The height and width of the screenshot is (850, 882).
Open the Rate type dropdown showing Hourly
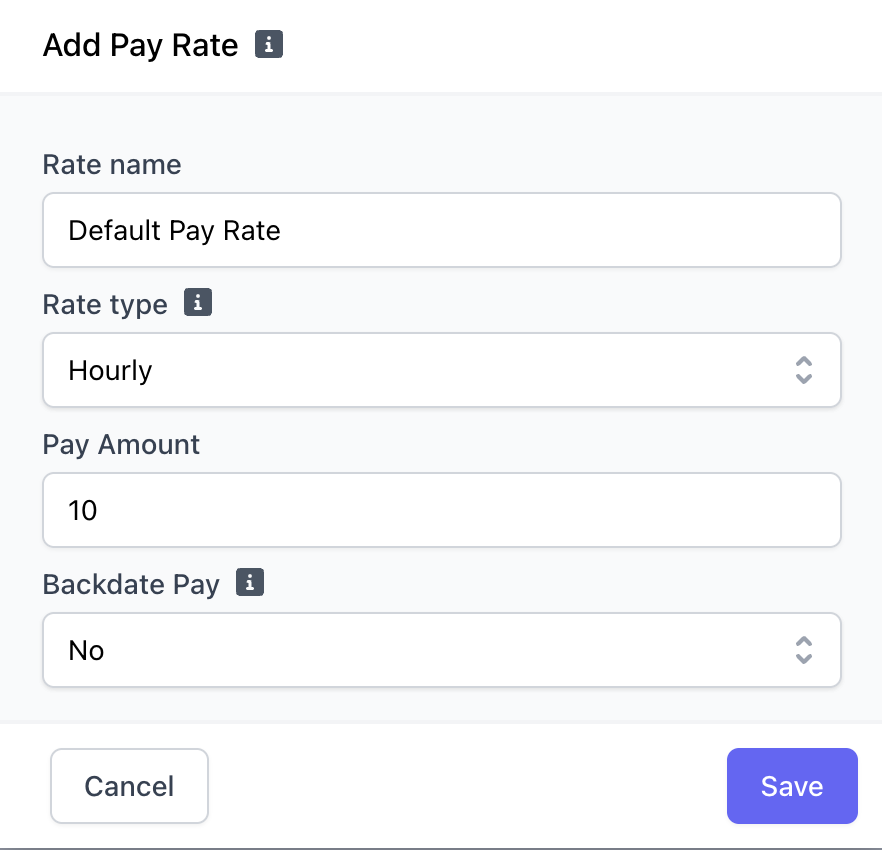point(441,370)
